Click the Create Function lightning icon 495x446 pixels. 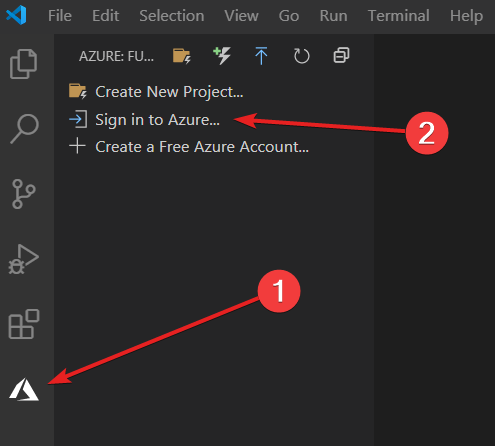point(222,56)
